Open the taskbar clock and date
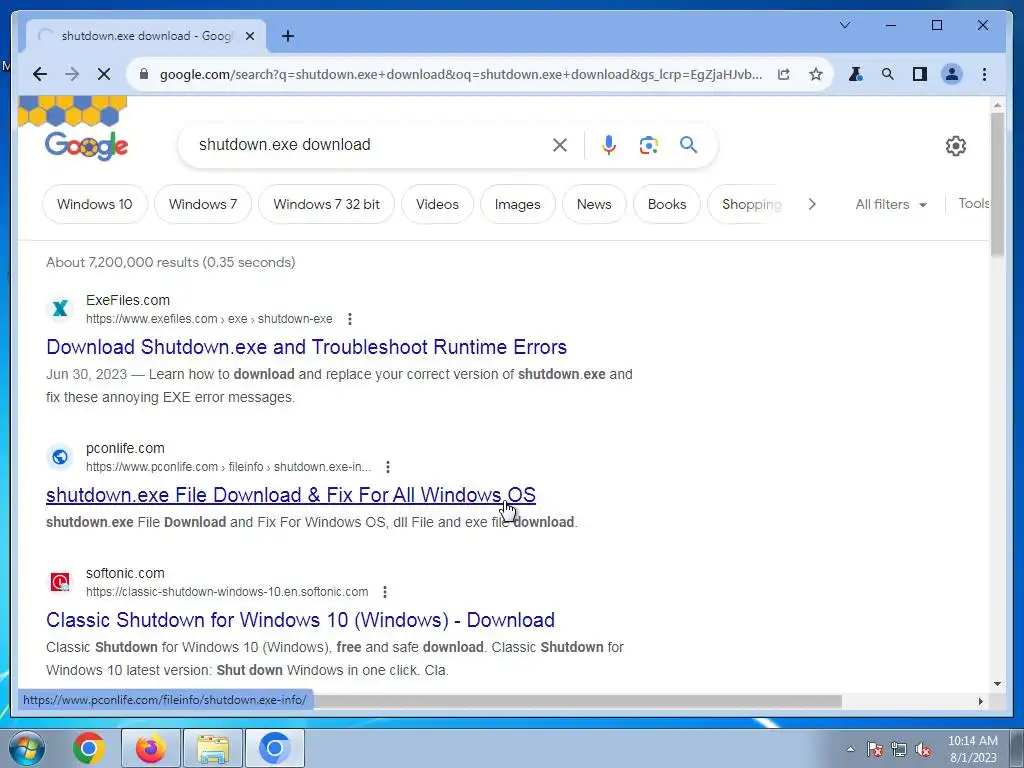1024x768 pixels. click(972, 749)
